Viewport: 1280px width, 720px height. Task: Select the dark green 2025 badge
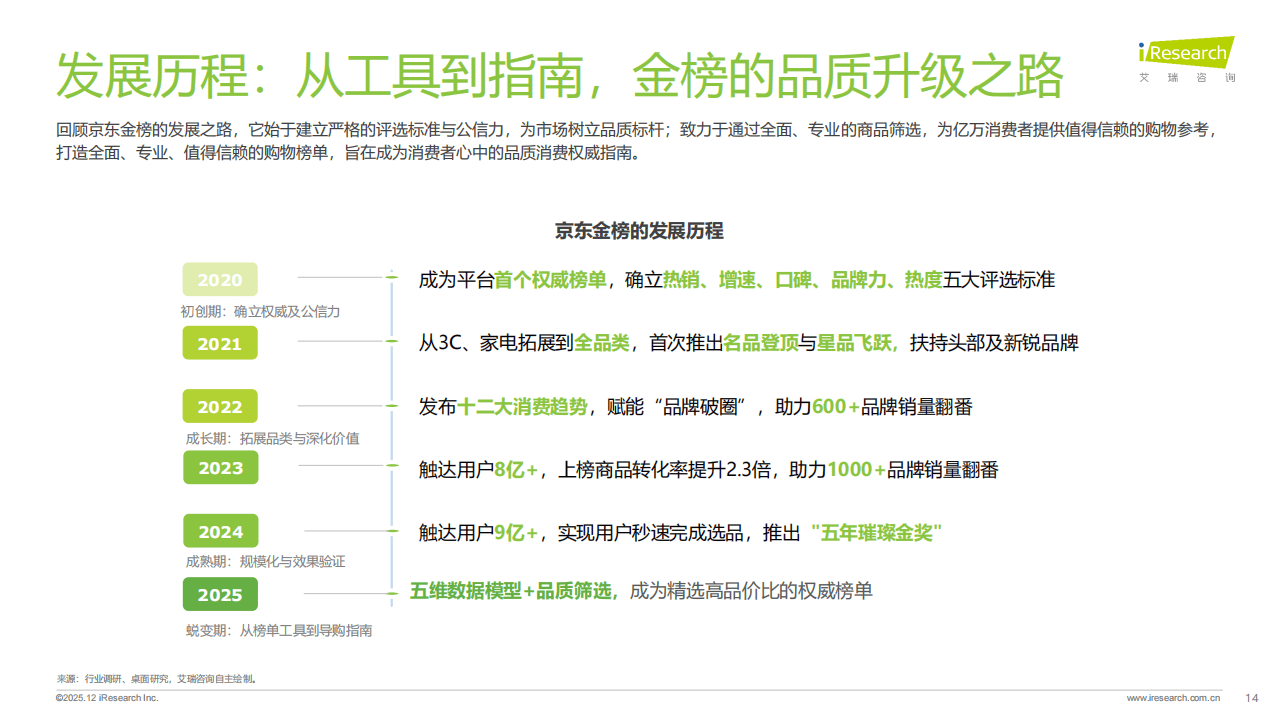tap(219, 594)
